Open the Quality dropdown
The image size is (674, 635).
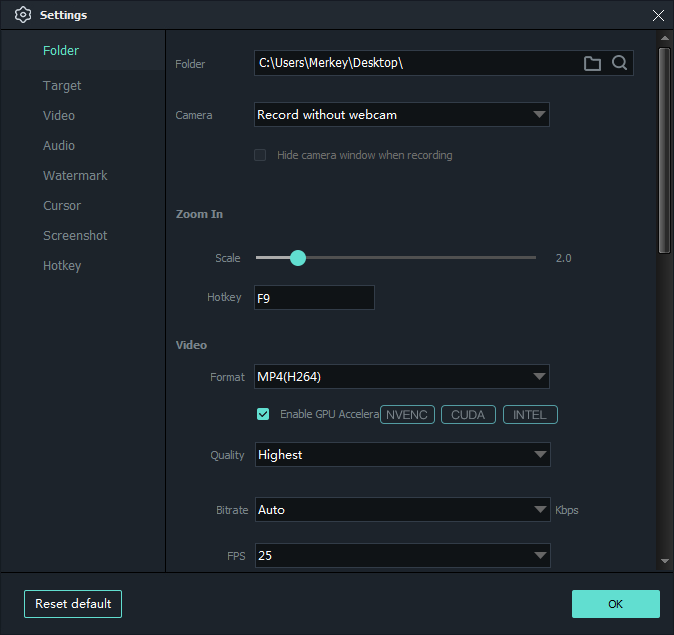[x=401, y=455]
